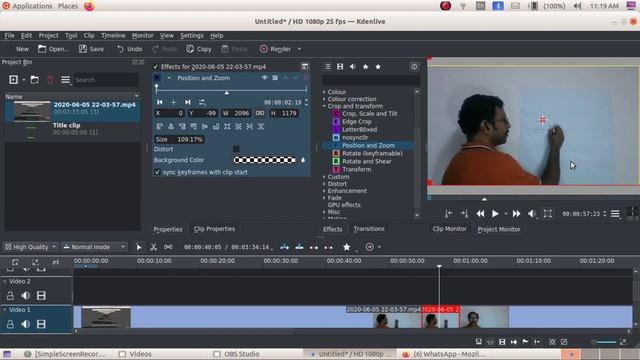Expand the Enhancement effects category

click(324, 191)
